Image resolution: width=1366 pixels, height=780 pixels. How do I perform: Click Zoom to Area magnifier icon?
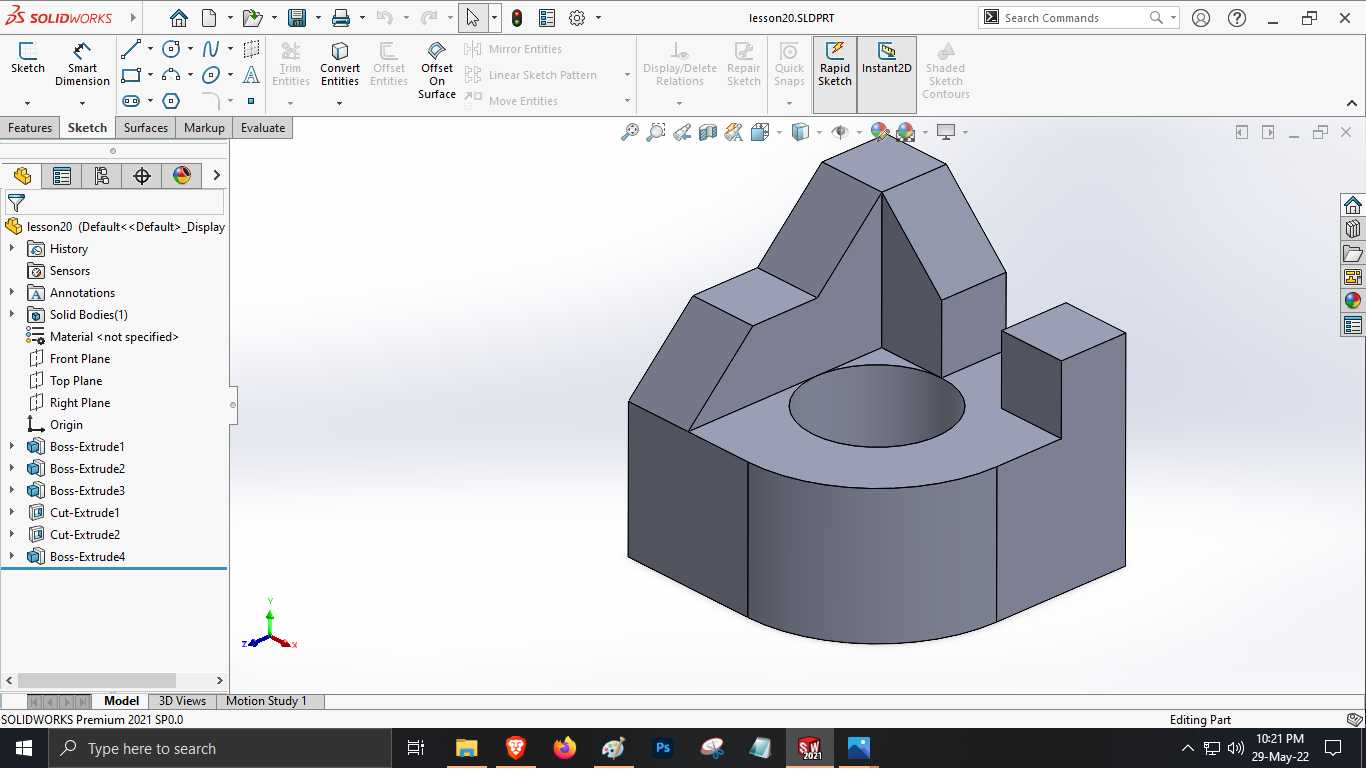(656, 132)
